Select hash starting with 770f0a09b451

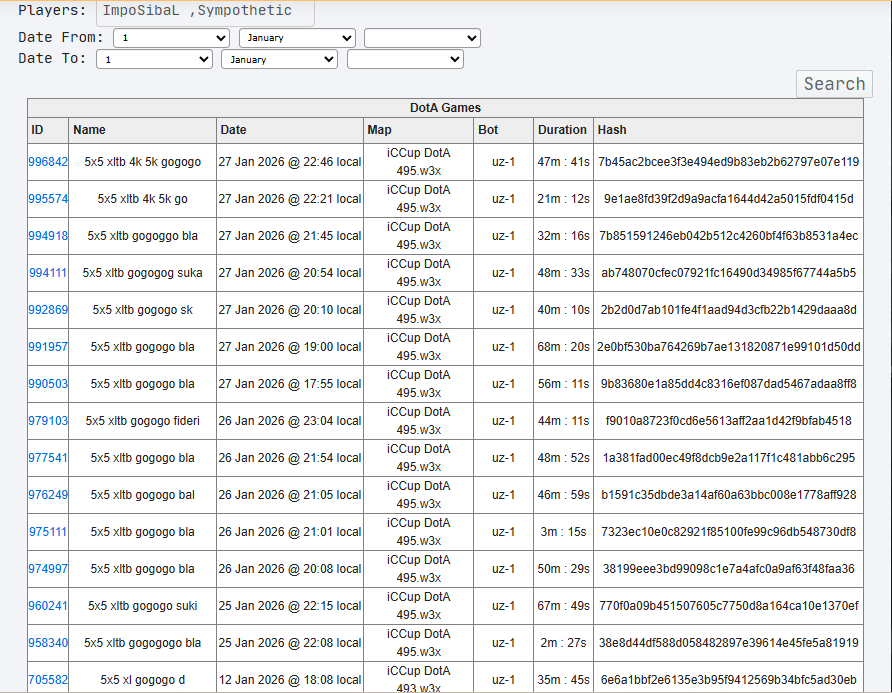tap(728, 606)
